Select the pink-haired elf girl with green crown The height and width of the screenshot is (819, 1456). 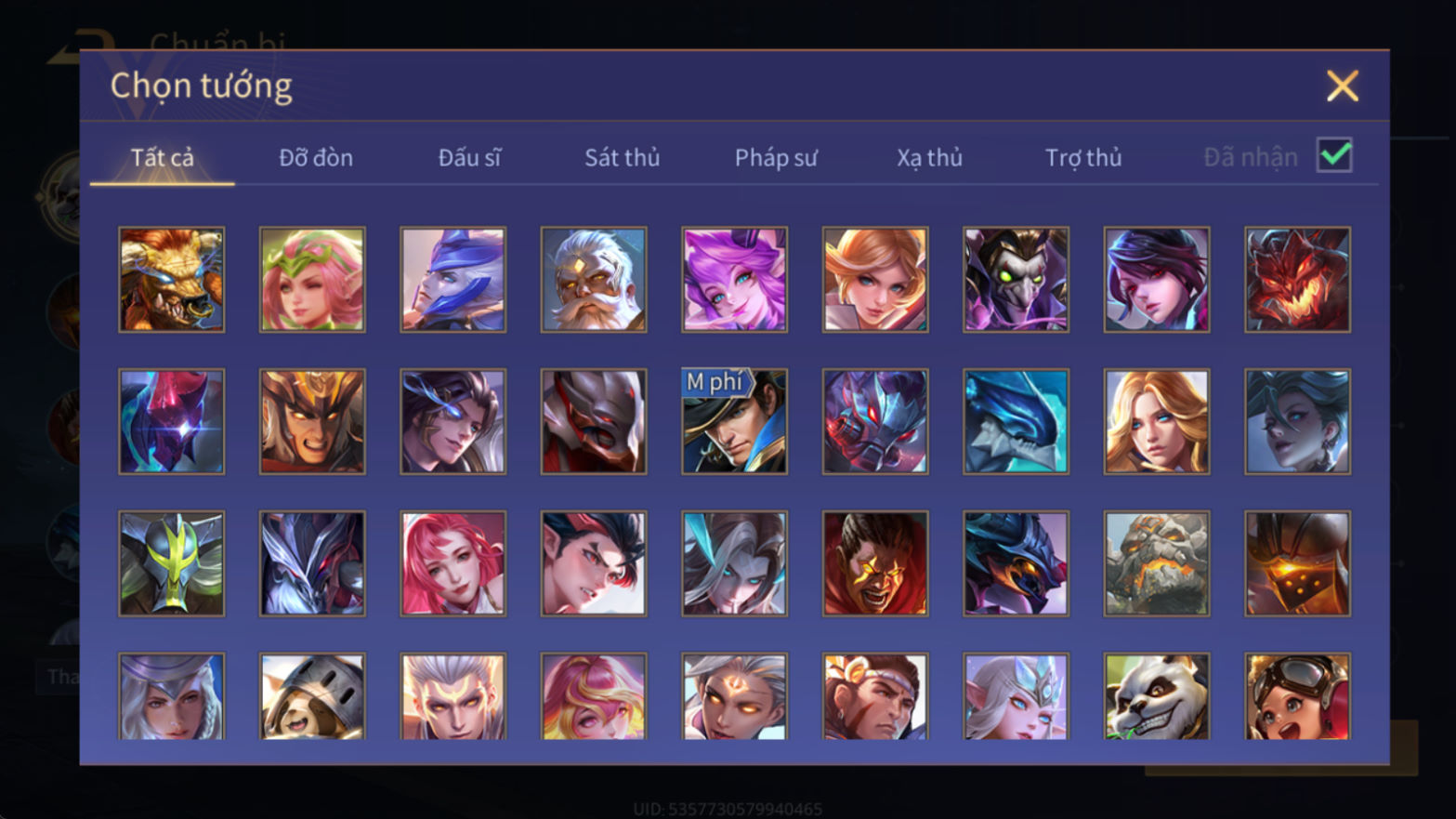(x=312, y=280)
